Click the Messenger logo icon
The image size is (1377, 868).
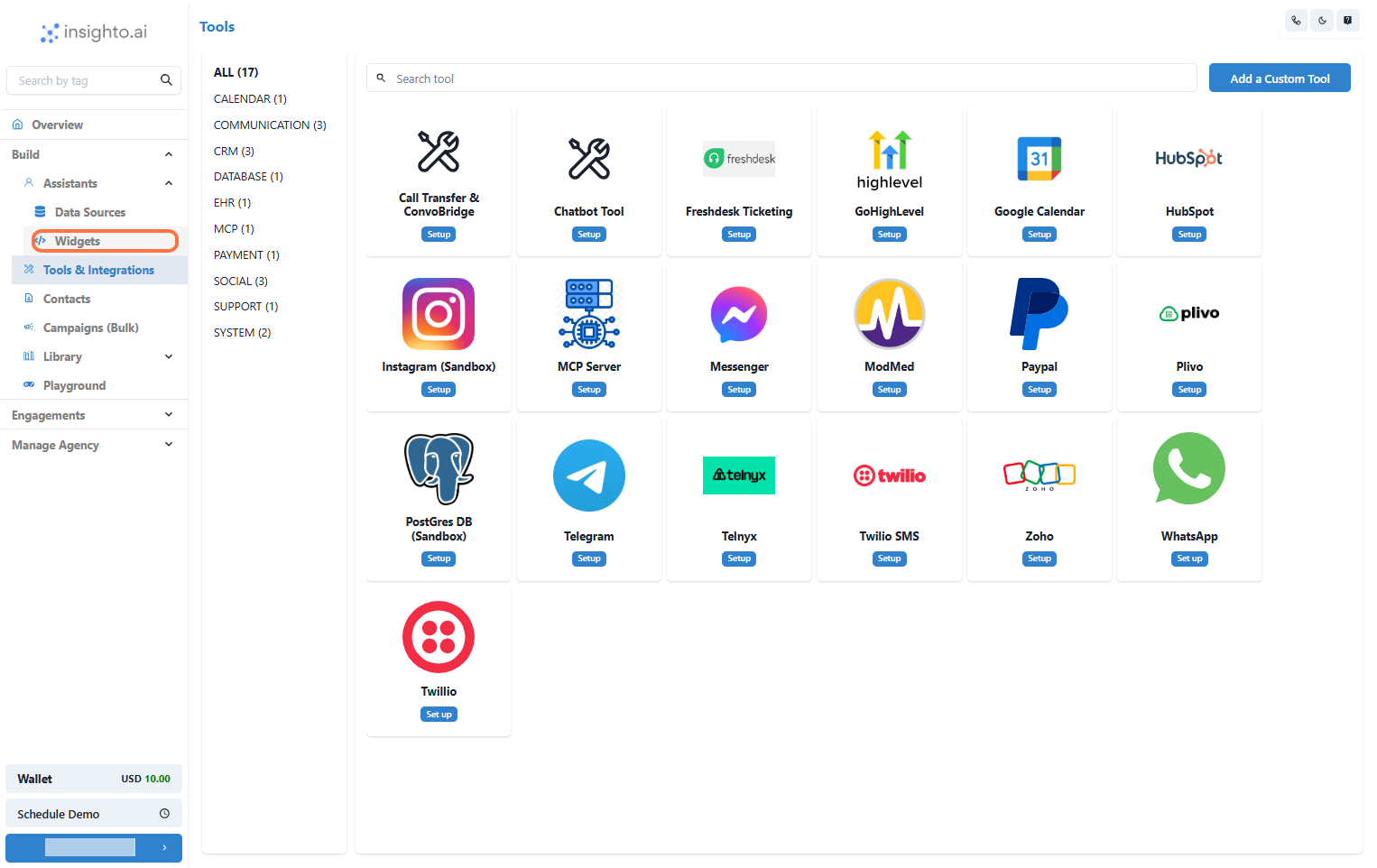[x=739, y=314]
